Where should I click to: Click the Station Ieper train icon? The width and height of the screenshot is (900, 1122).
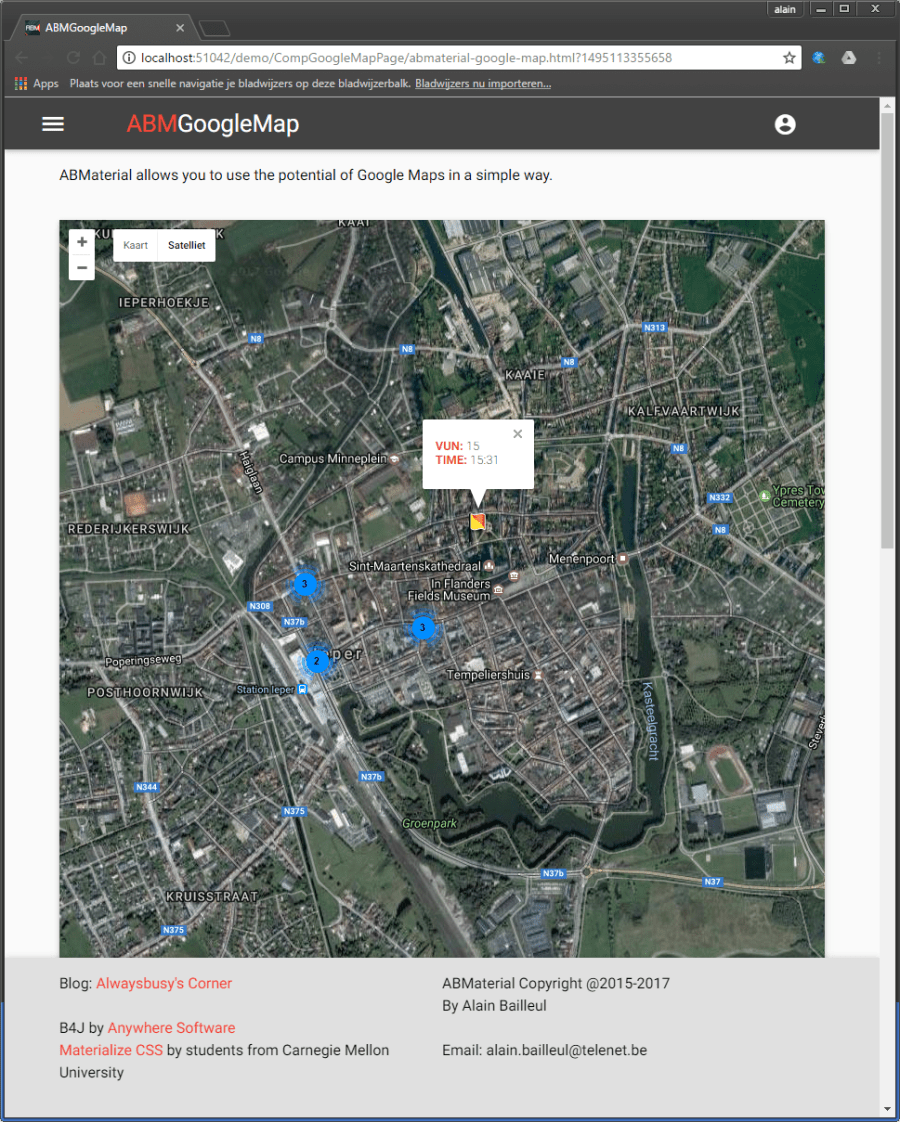[303, 689]
